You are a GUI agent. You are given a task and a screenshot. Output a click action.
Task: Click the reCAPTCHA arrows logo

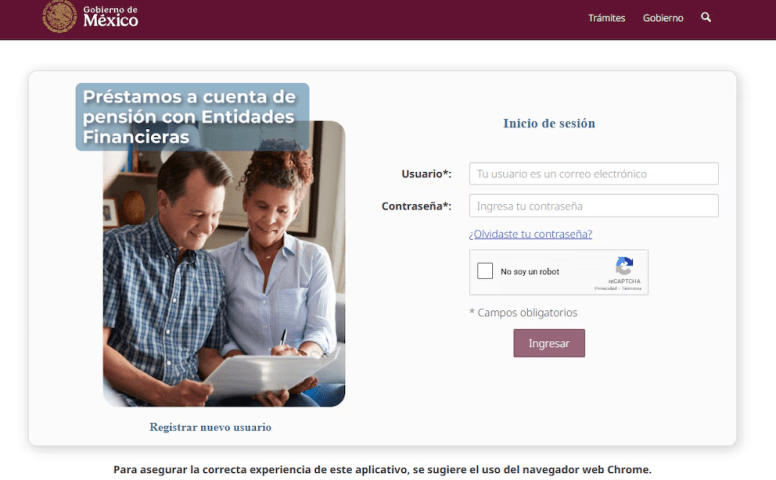point(624,266)
